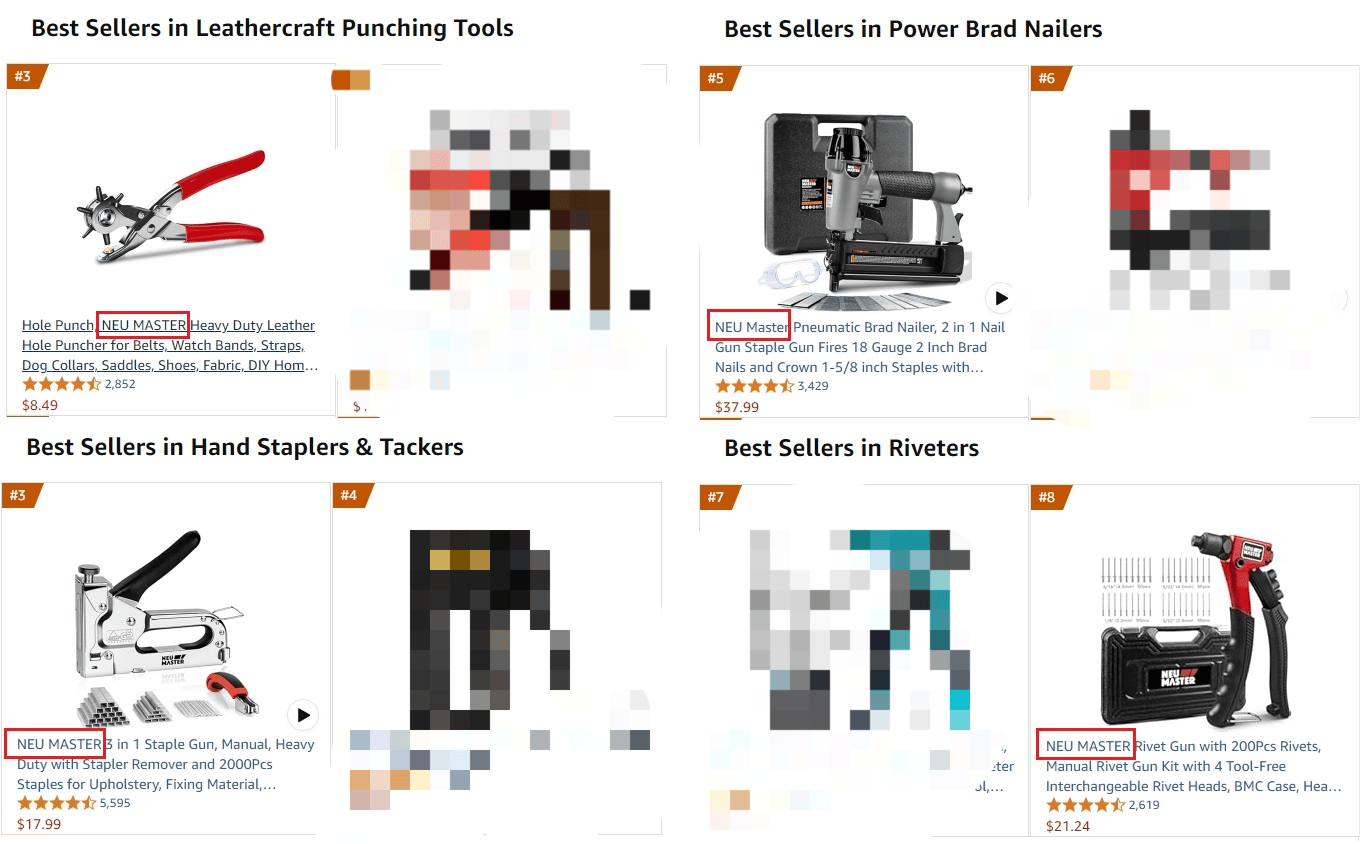View the 2,852 ratings for hole punch
Viewport: 1360px width, 844px height.
120,384
